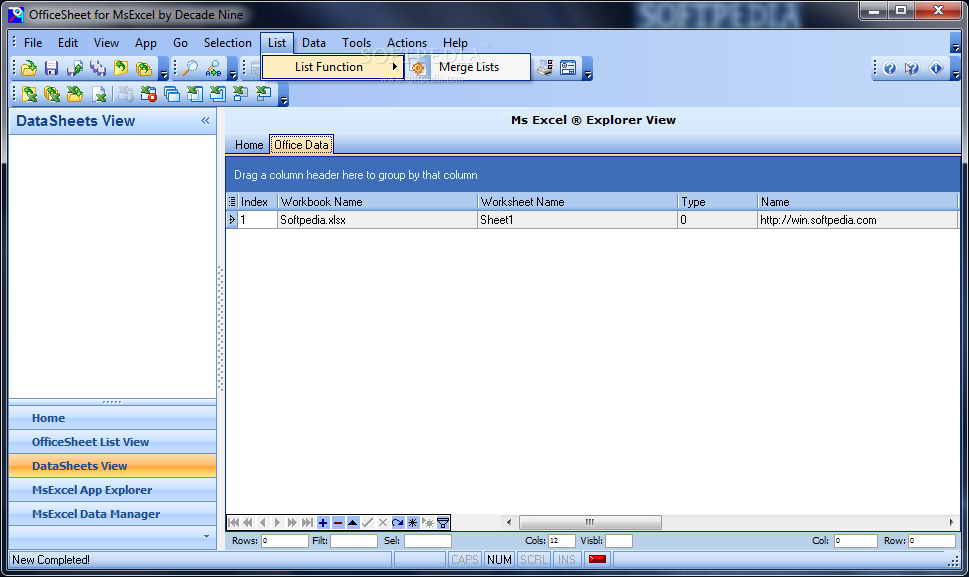
Task: Click the What's This help pointer icon
Action: (x=912, y=68)
